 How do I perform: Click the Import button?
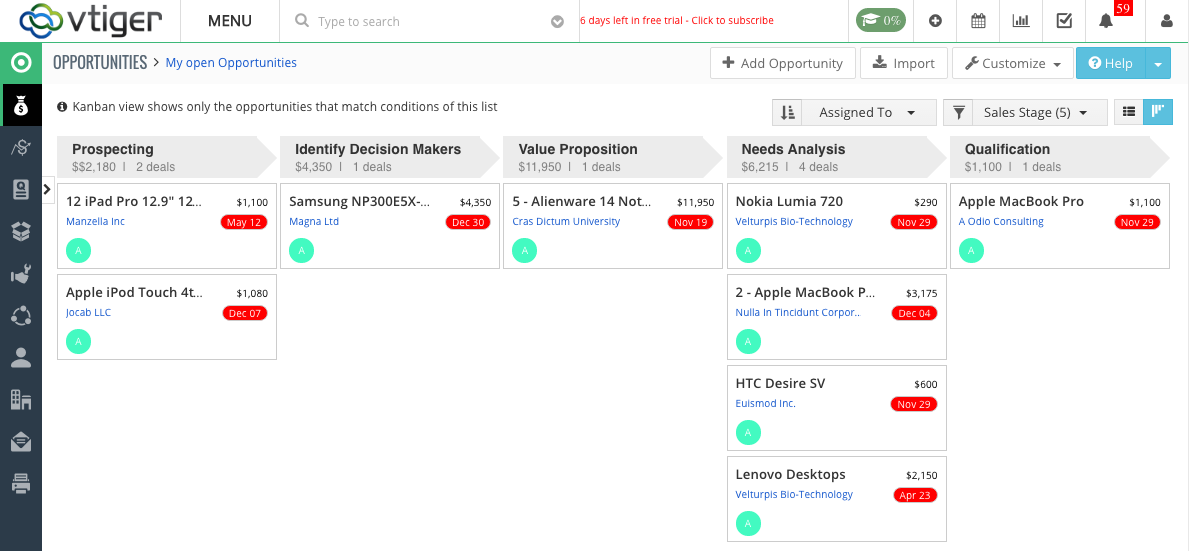(x=903, y=63)
